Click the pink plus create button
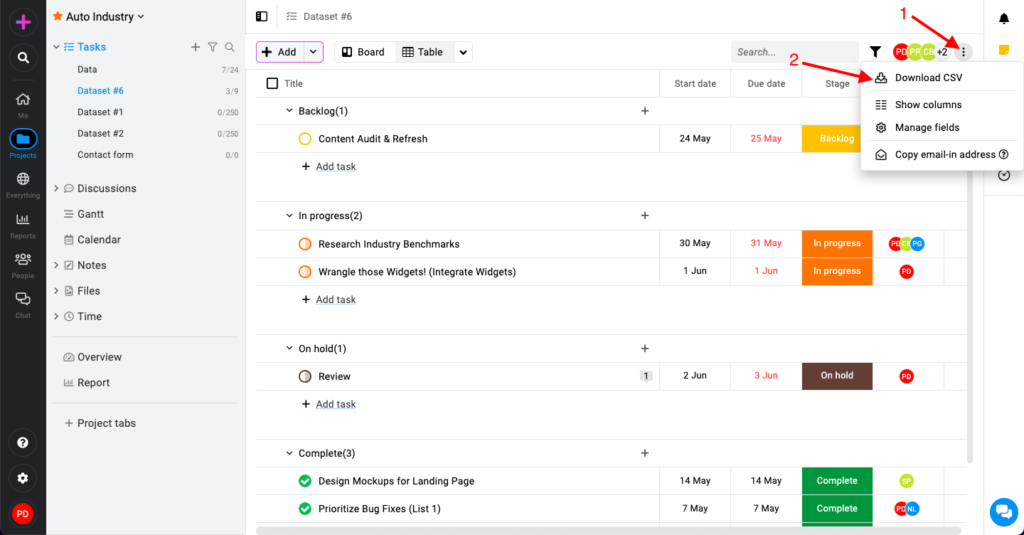This screenshot has height=535, width=1024. [23, 22]
